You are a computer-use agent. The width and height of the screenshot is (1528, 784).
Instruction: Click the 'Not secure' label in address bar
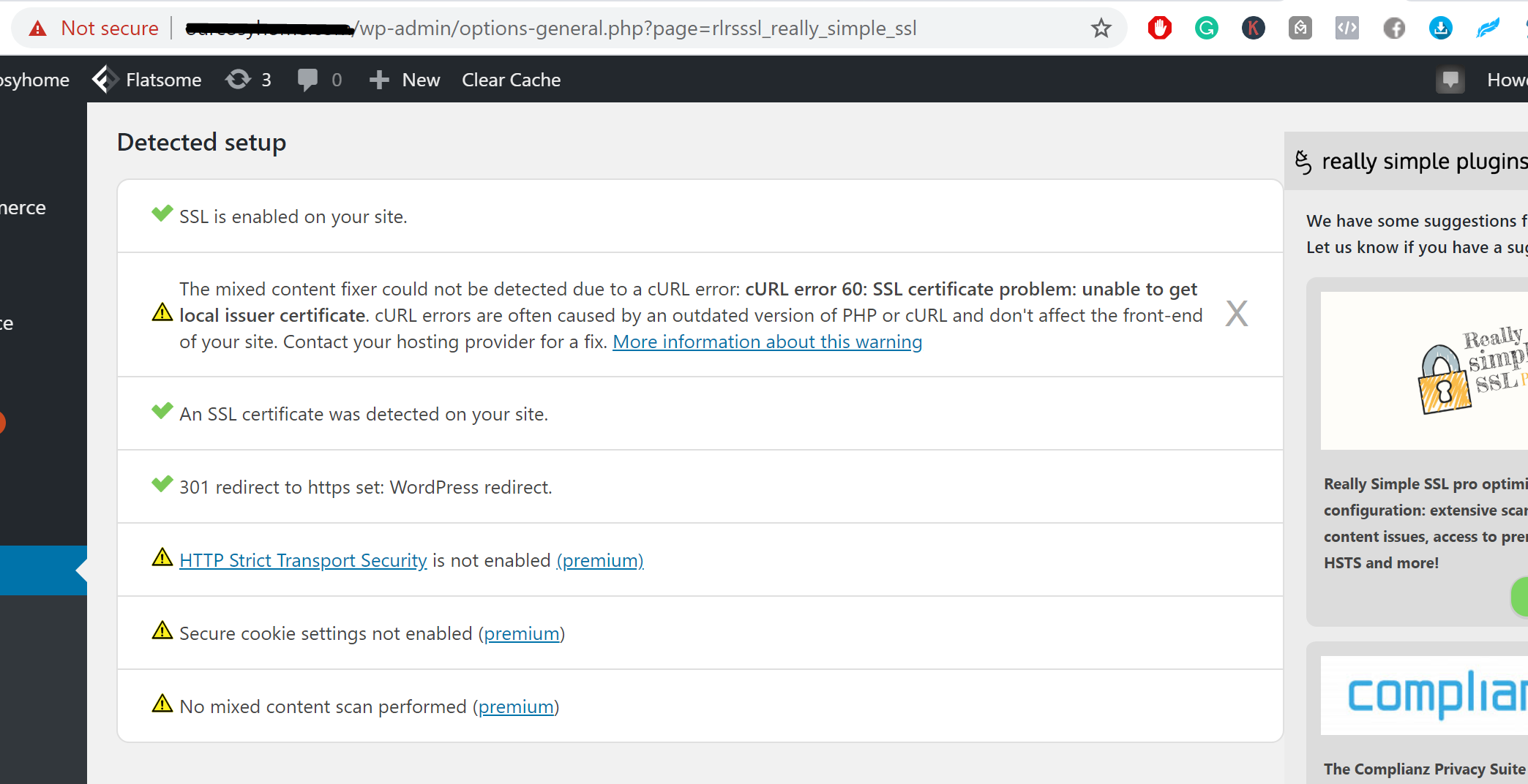pos(110,29)
